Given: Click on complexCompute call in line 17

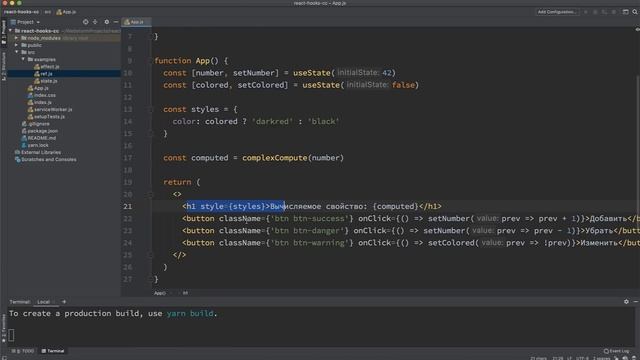Looking at the screenshot, I should coord(274,158).
